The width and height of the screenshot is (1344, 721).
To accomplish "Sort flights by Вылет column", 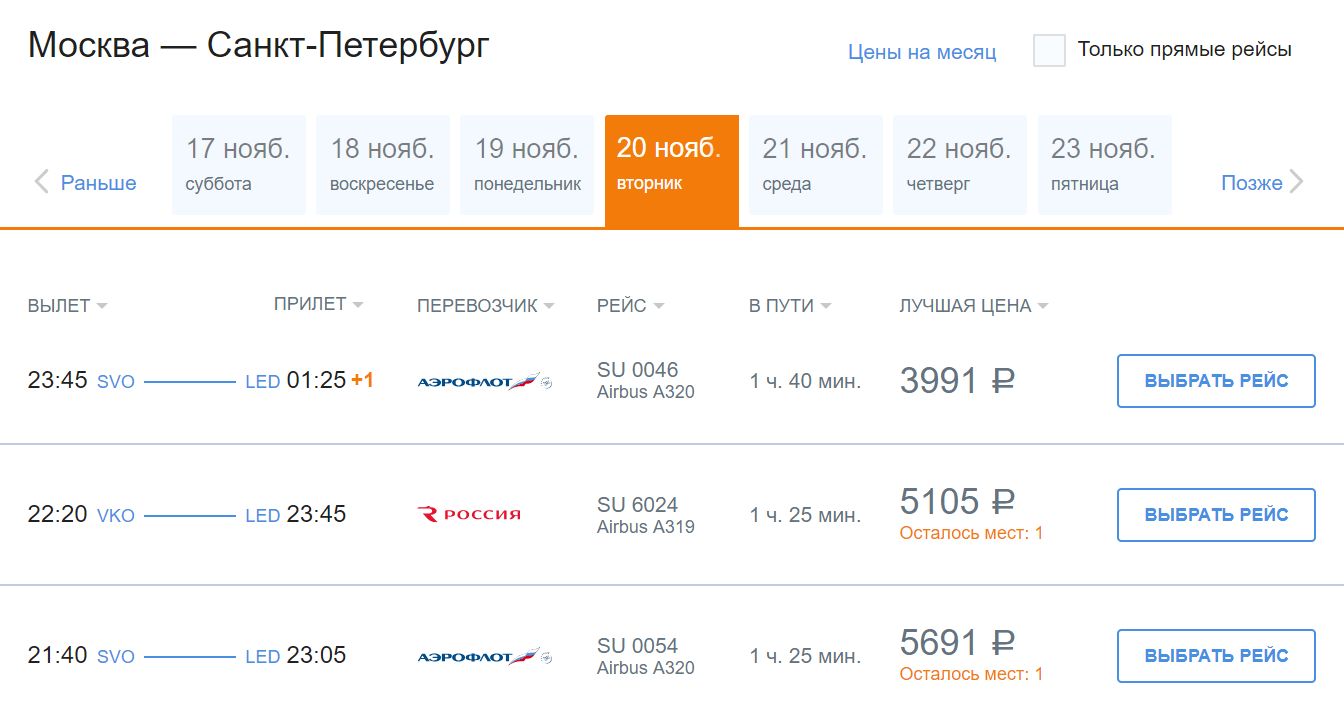I will [67, 306].
